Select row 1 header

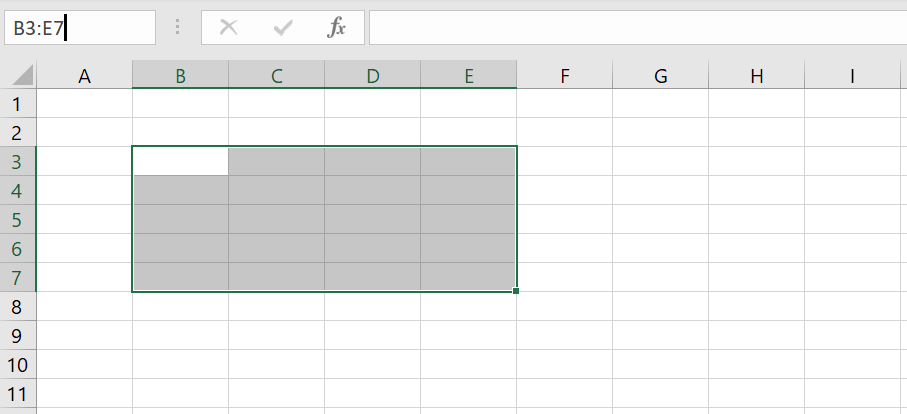(17, 103)
